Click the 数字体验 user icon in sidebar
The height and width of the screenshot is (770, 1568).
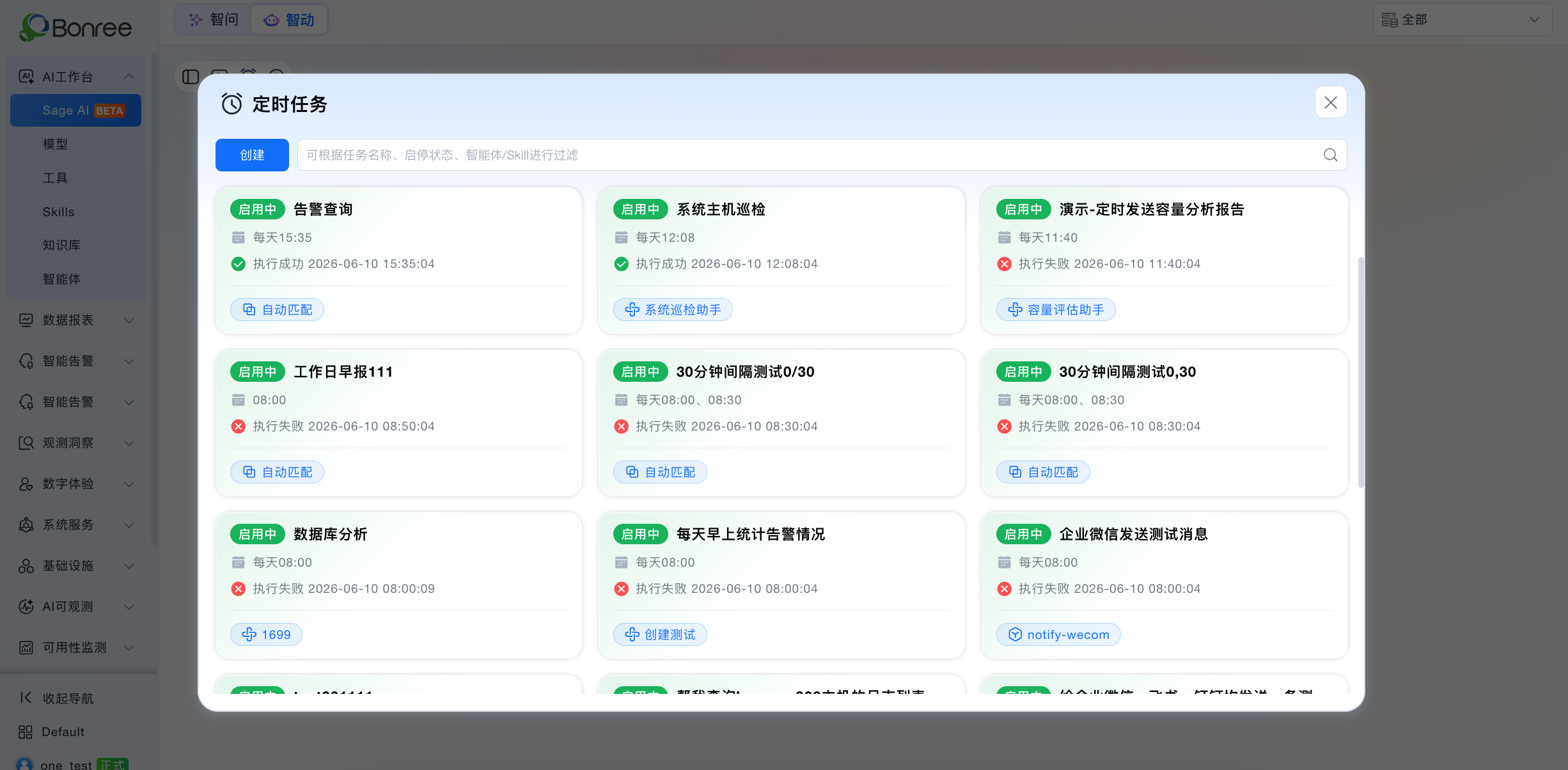[x=26, y=483]
